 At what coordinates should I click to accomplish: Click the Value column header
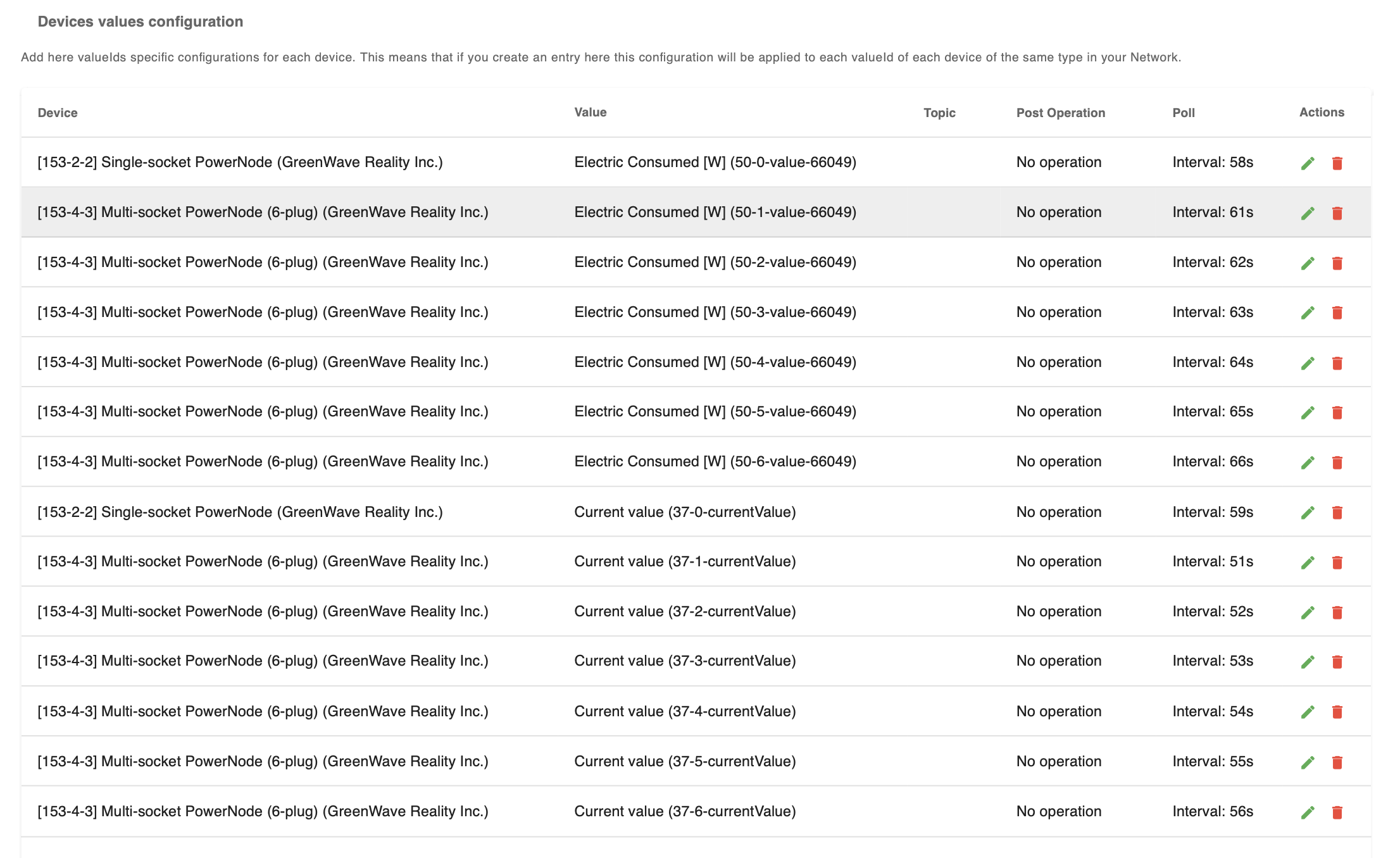(x=590, y=112)
